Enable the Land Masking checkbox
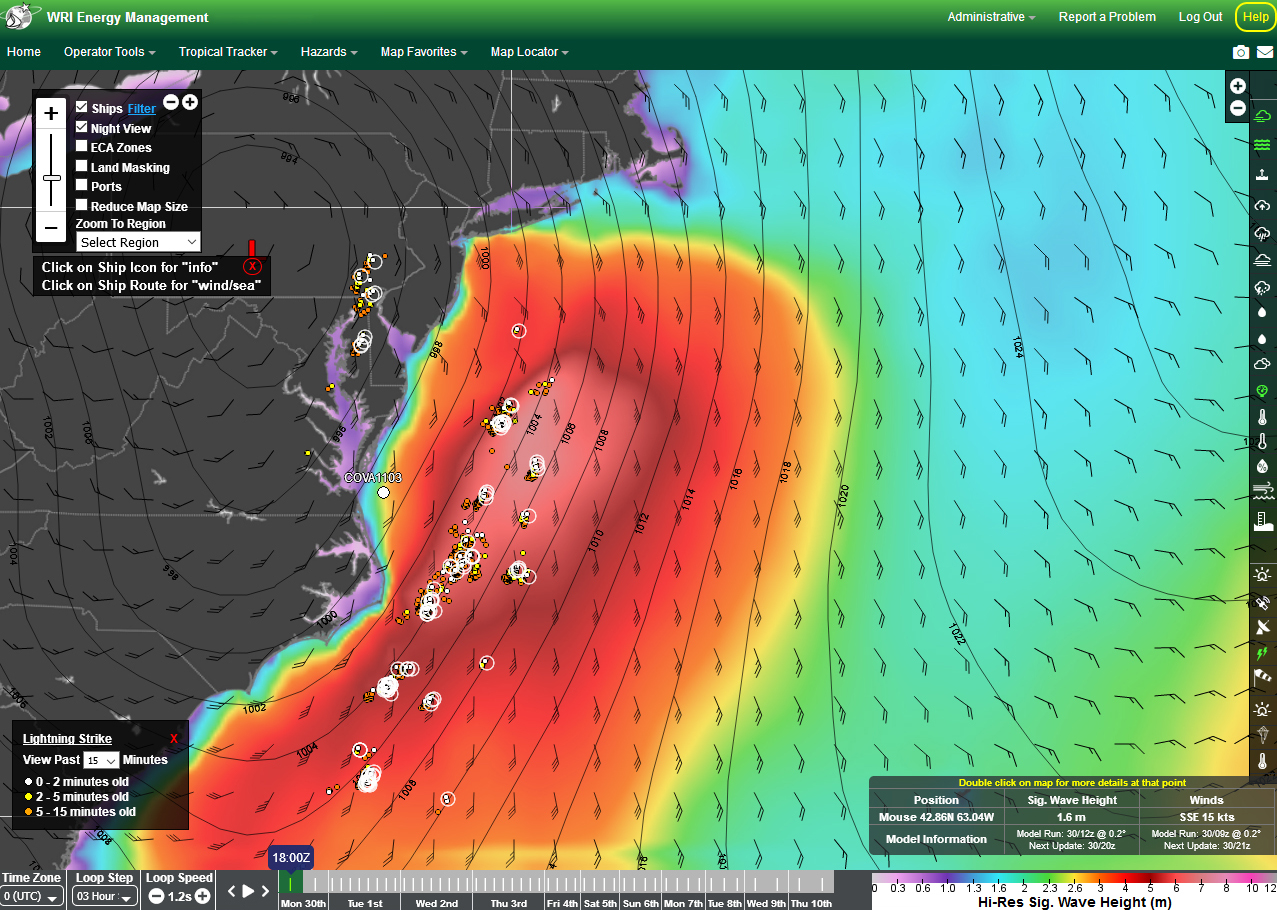The width and height of the screenshot is (1277, 910). tap(82, 166)
